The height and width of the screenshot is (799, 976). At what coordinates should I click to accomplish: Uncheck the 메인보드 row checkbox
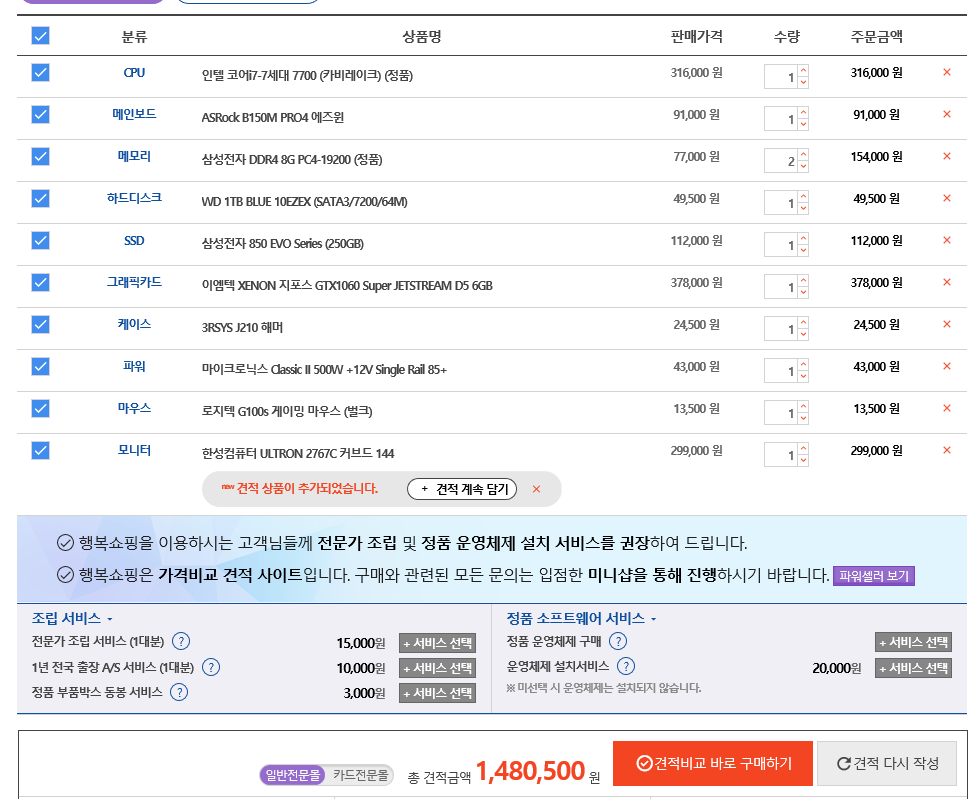coord(40,114)
